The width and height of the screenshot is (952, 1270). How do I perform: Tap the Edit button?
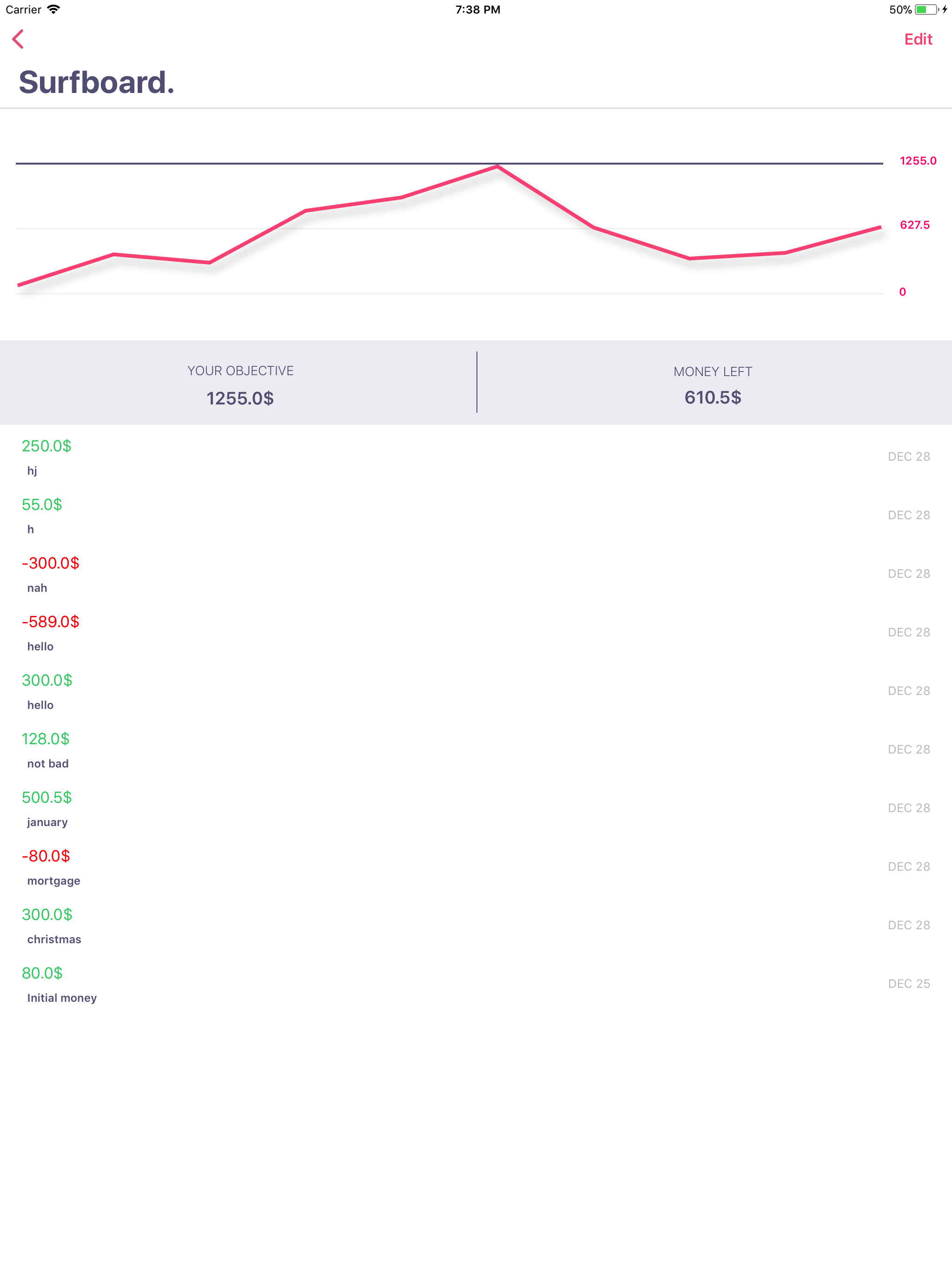918,39
